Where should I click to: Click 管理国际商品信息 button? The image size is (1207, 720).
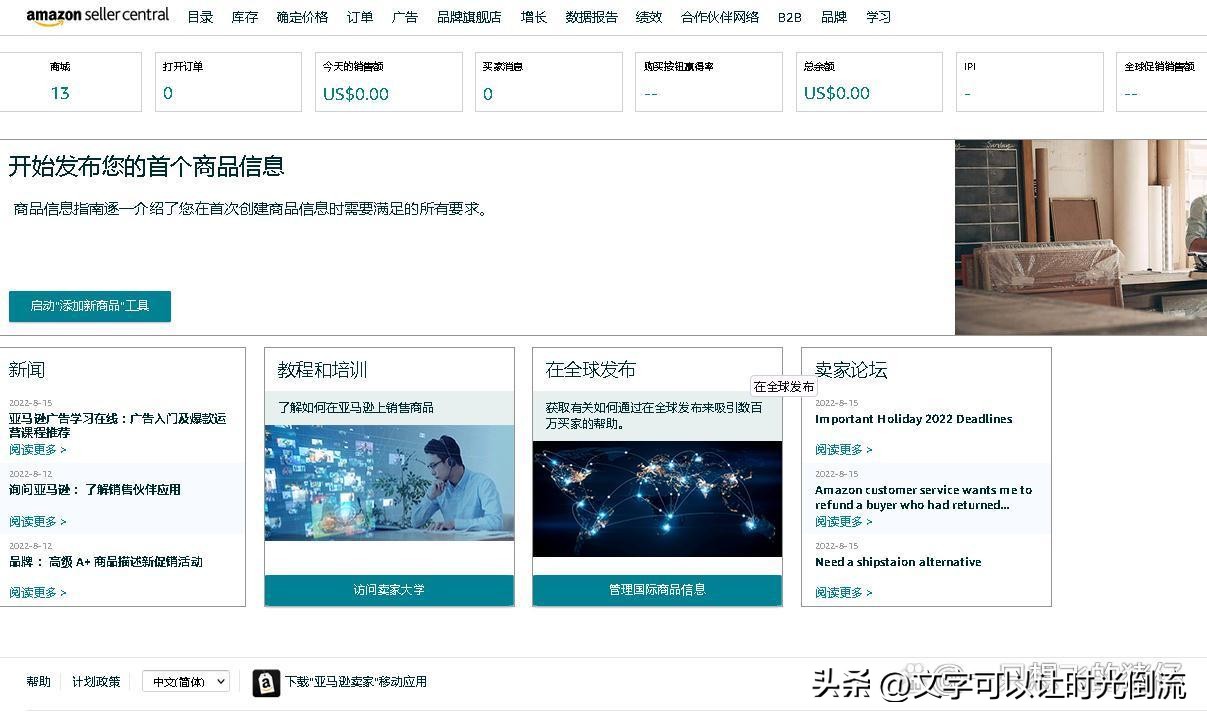pyautogui.click(x=657, y=589)
